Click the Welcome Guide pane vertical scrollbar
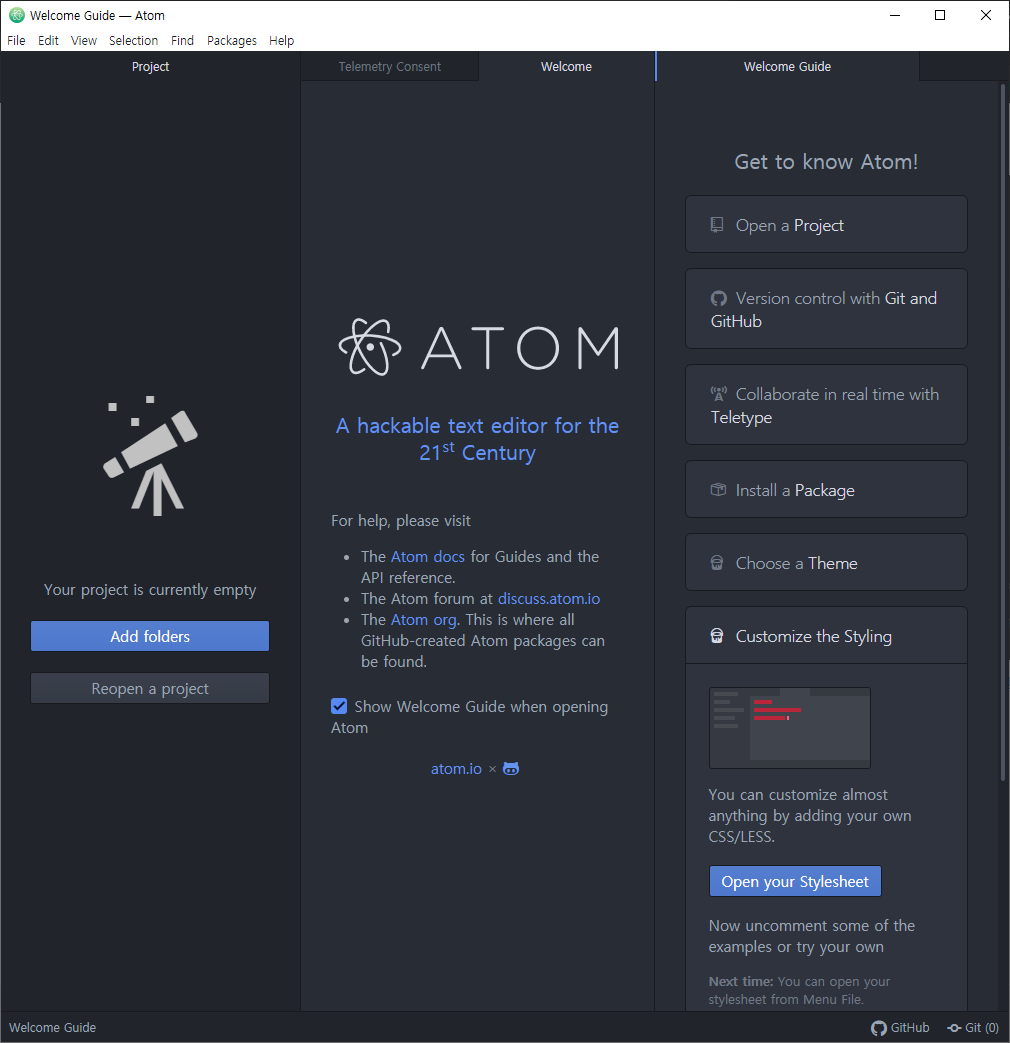1010x1043 pixels. click(x=1003, y=432)
